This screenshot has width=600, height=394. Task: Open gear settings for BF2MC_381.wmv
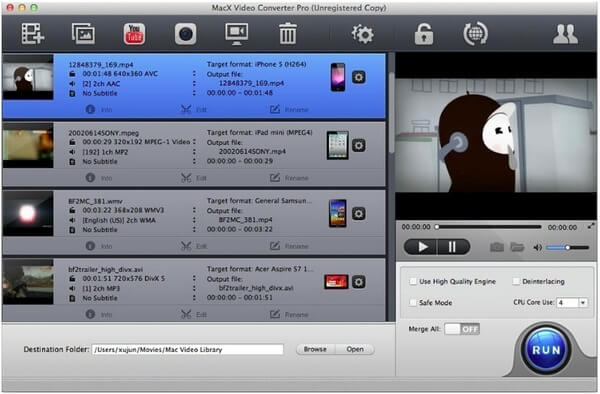click(359, 214)
